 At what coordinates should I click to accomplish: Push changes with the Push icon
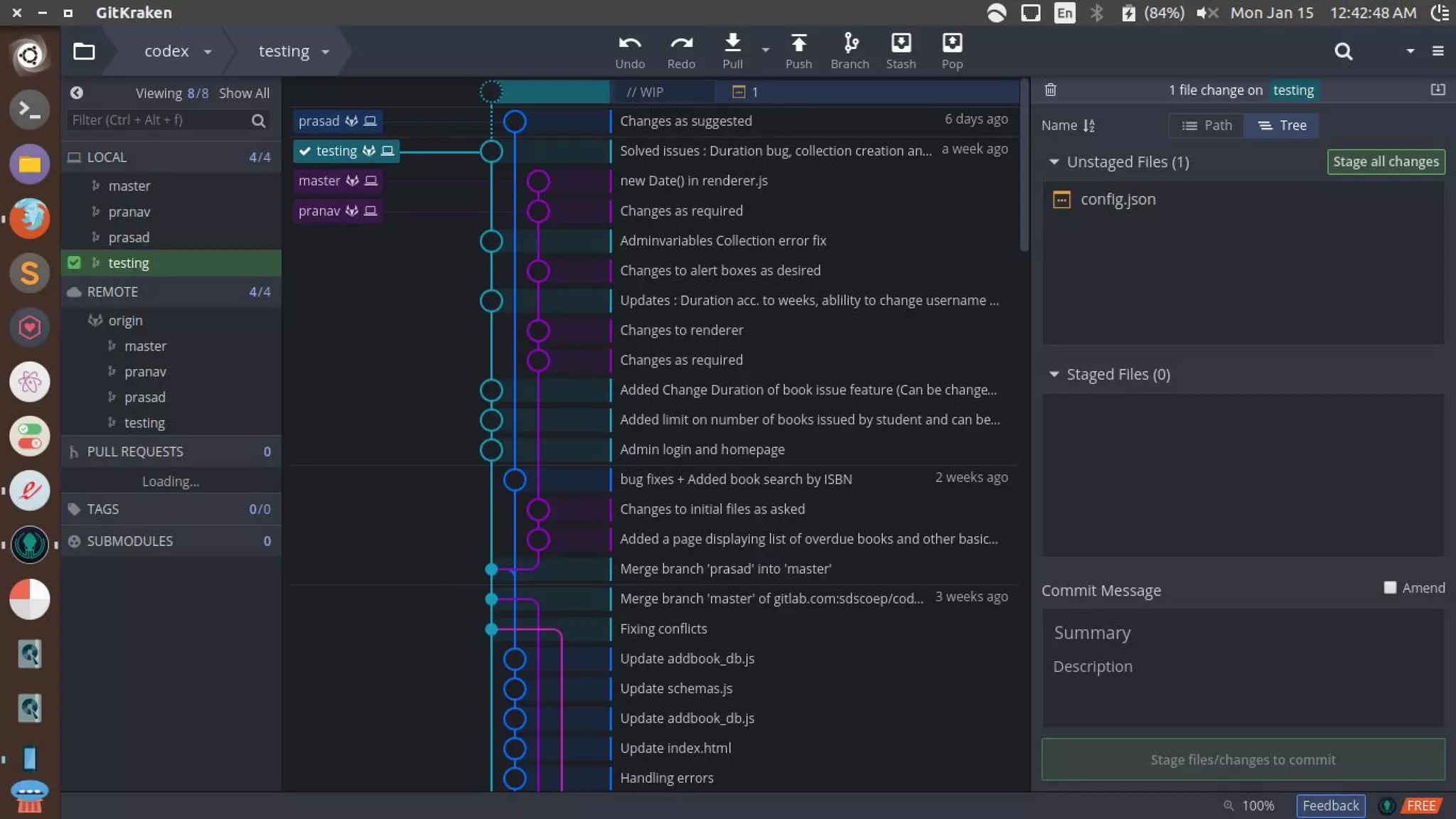coord(798,44)
